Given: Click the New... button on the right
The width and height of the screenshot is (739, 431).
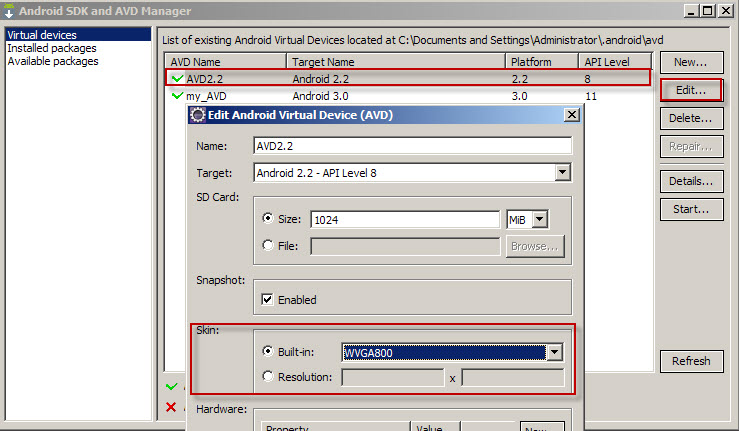Looking at the screenshot, I should (691, 62).
